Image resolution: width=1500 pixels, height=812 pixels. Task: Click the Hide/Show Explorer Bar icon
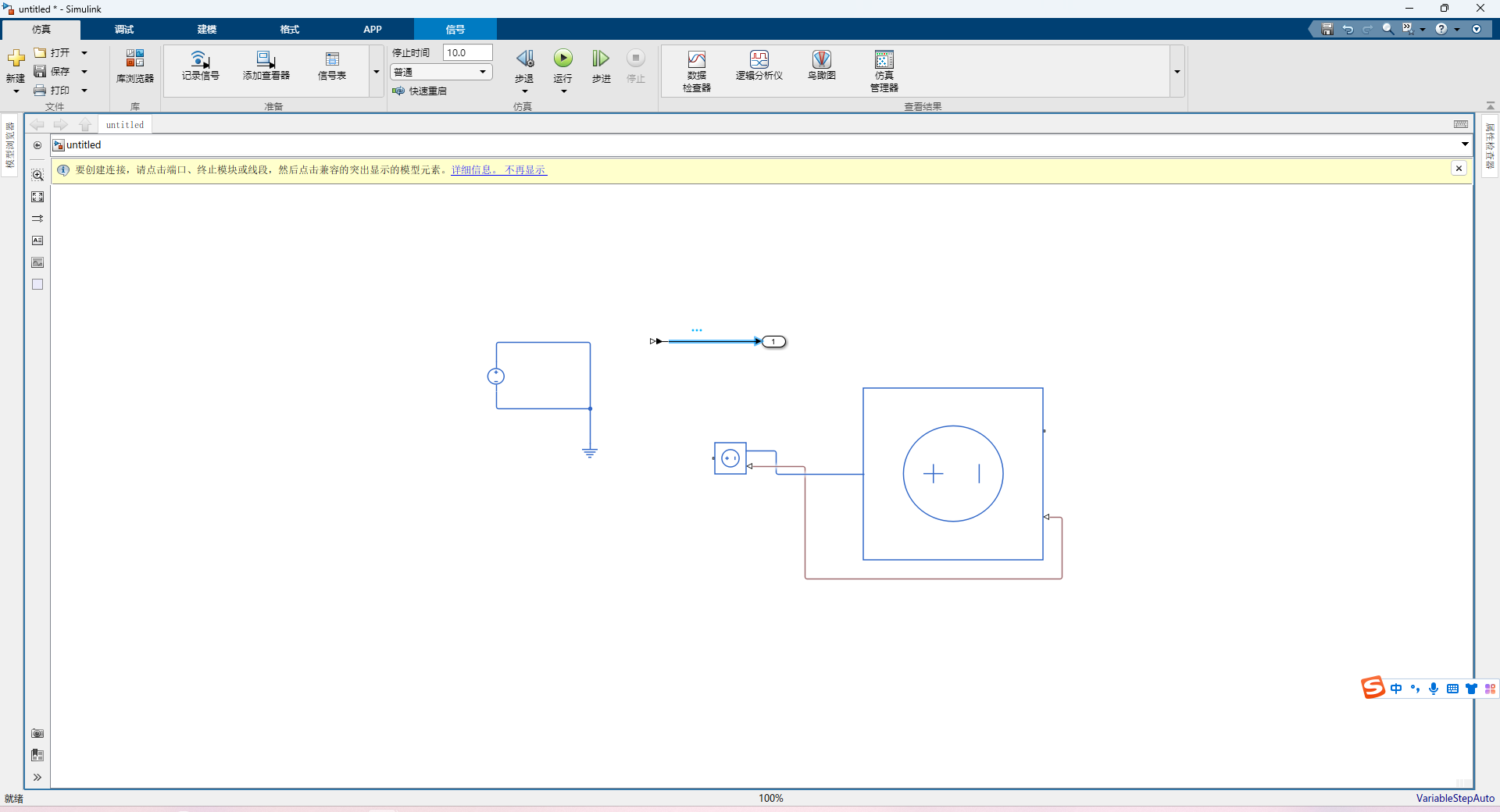37,145
